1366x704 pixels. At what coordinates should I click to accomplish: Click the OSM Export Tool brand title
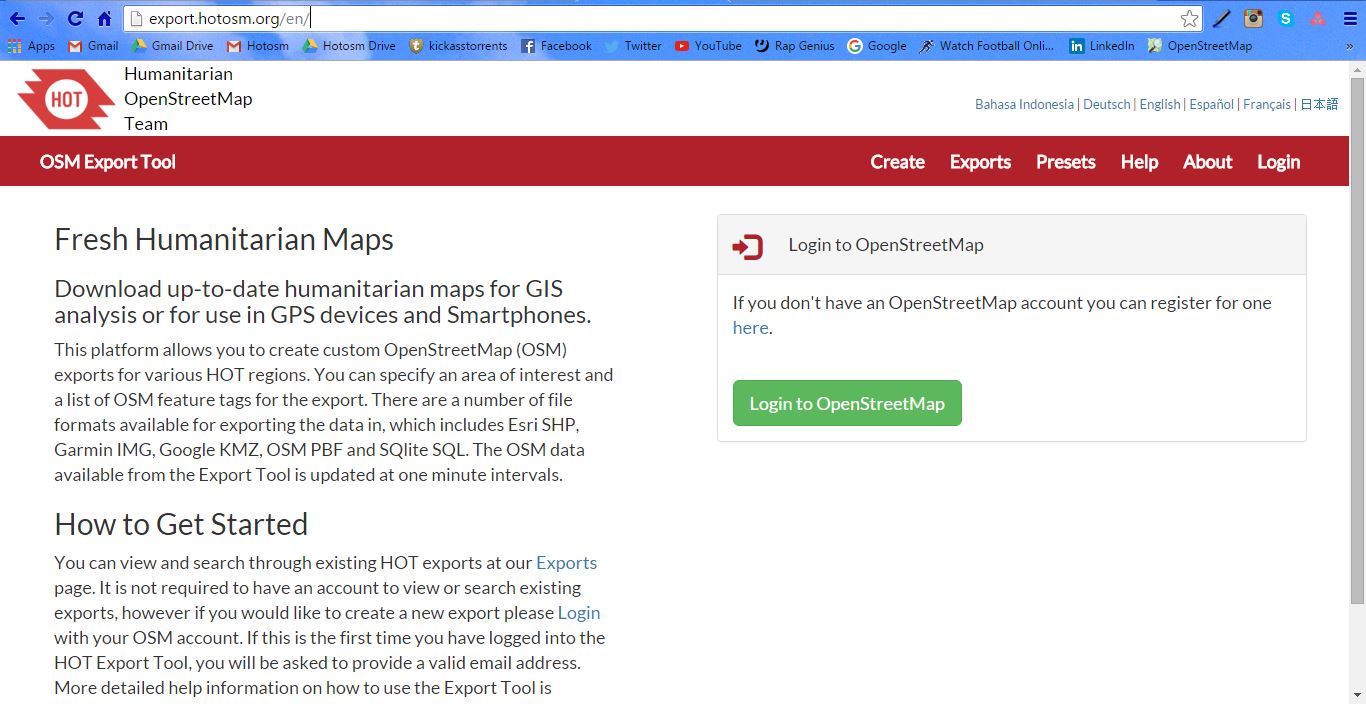click(x=108, y=162)
